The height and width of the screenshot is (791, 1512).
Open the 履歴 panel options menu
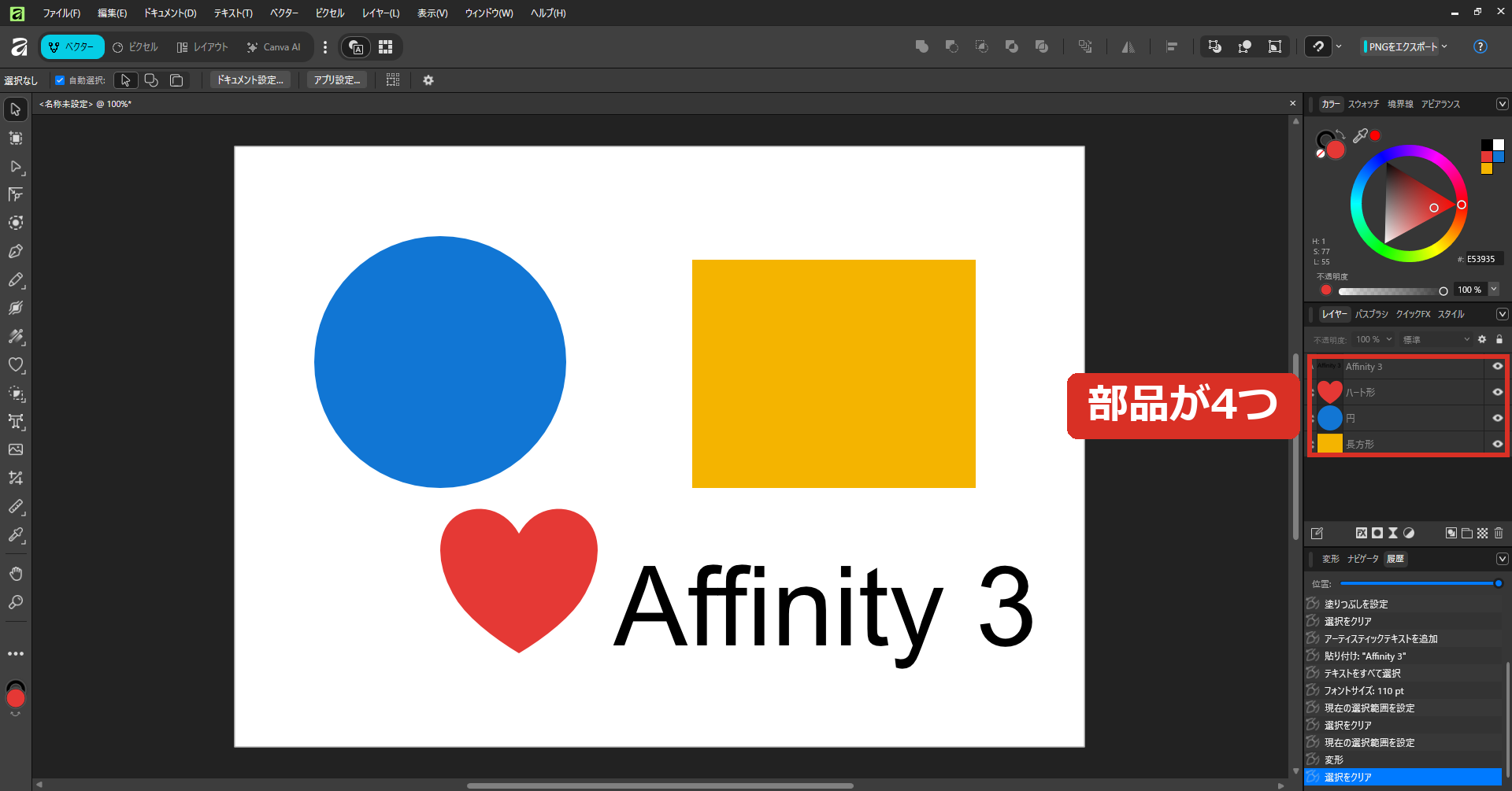click(x=1503, y=559)
